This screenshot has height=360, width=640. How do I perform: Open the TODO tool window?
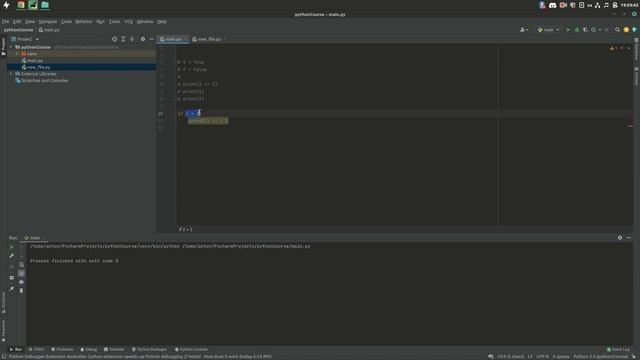point(37,350)
